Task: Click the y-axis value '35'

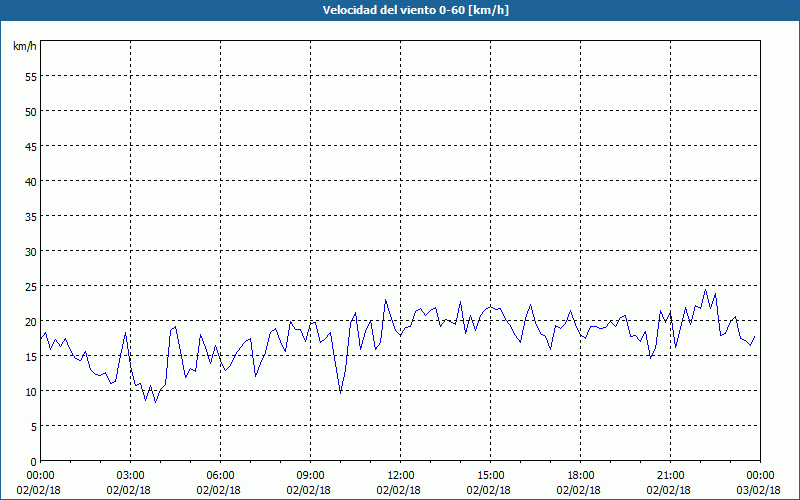Action: pyautogui.click(x=31, y=217)
